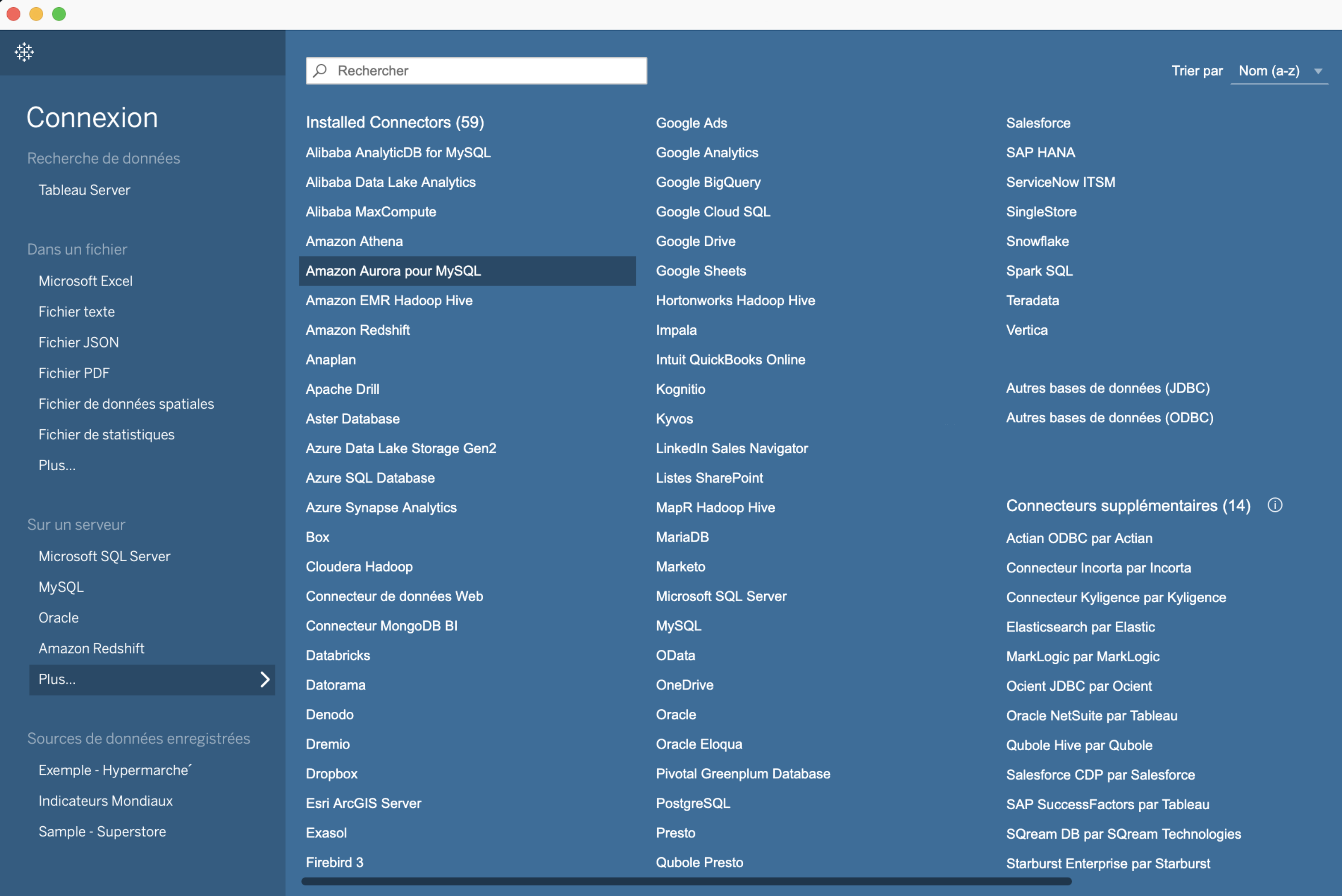Connect to Microsoft SQL Server in sidebar
The image size is (1342, 896).
(x=104, y=556)
